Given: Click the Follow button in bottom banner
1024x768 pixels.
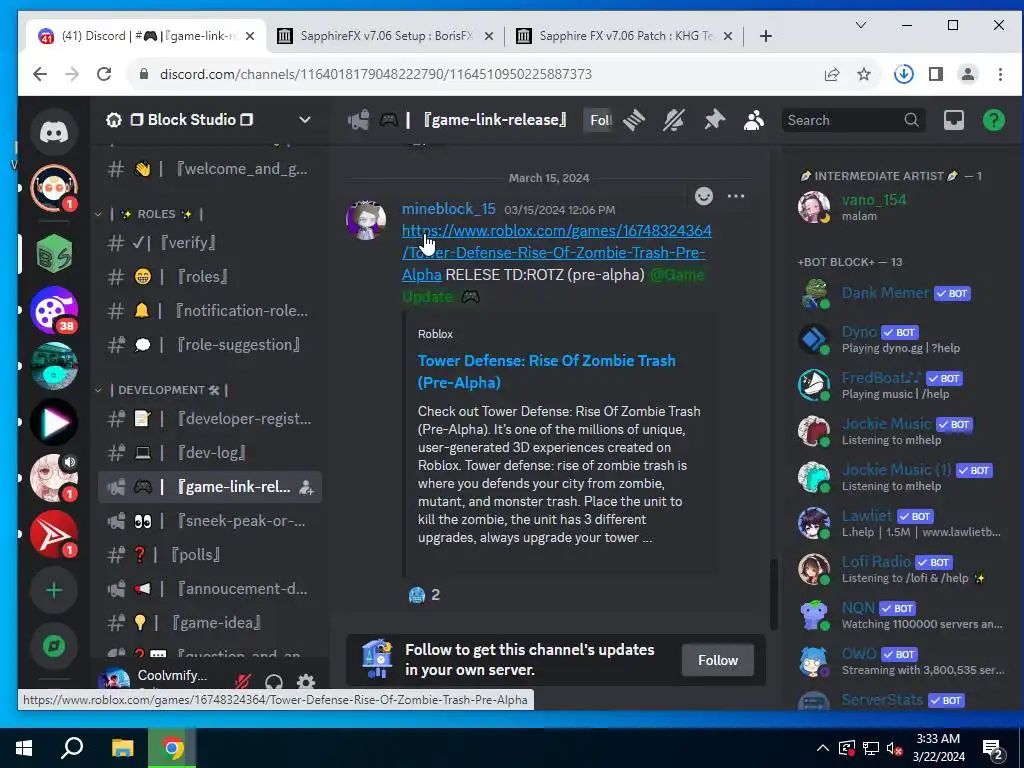Looking at the screenshot, I should point(718,660).
